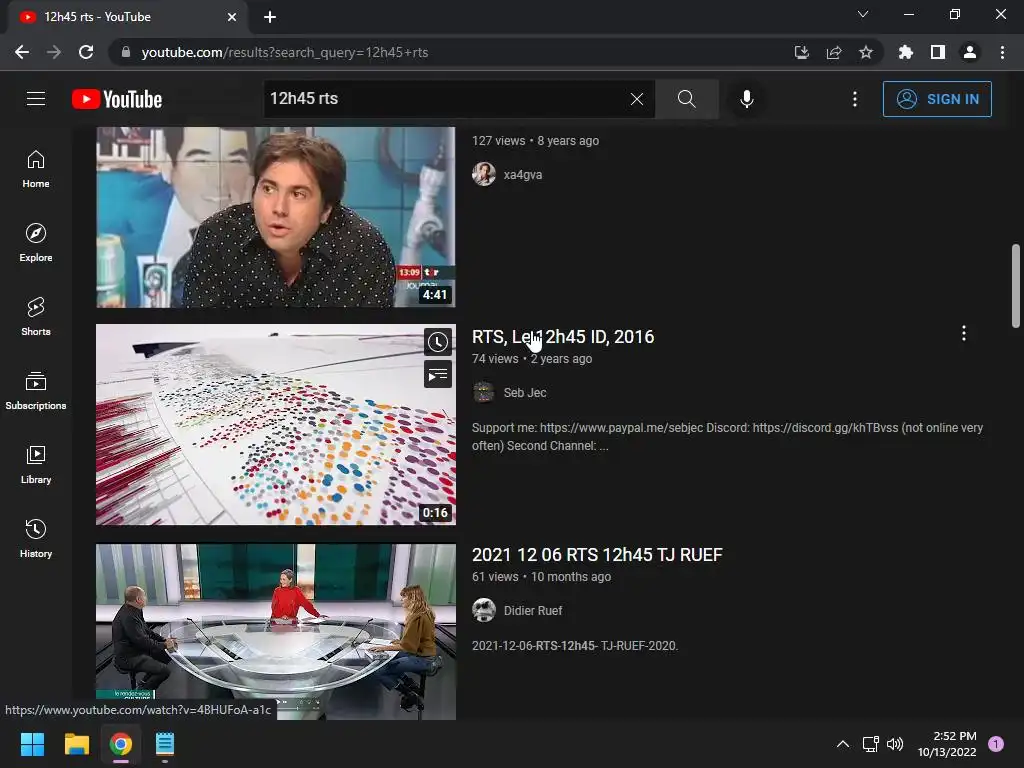Open File Explorer from the taskbar
1024x768 pixels.
click(x=76, y=744)
